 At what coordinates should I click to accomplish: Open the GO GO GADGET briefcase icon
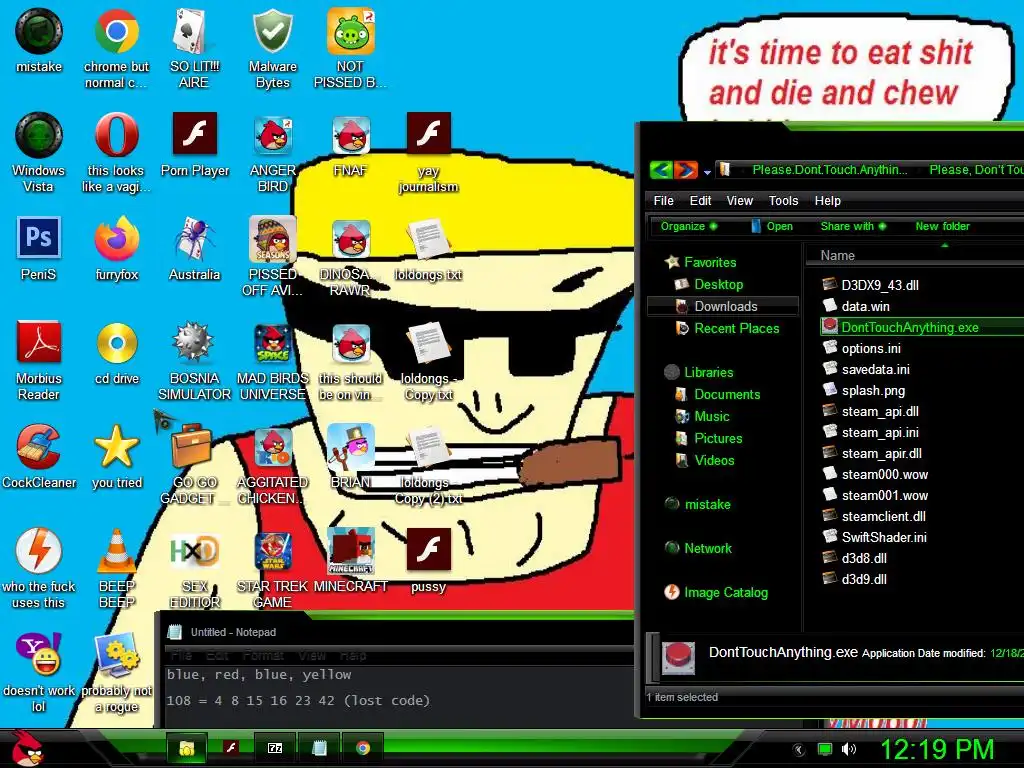coord(194,464)
